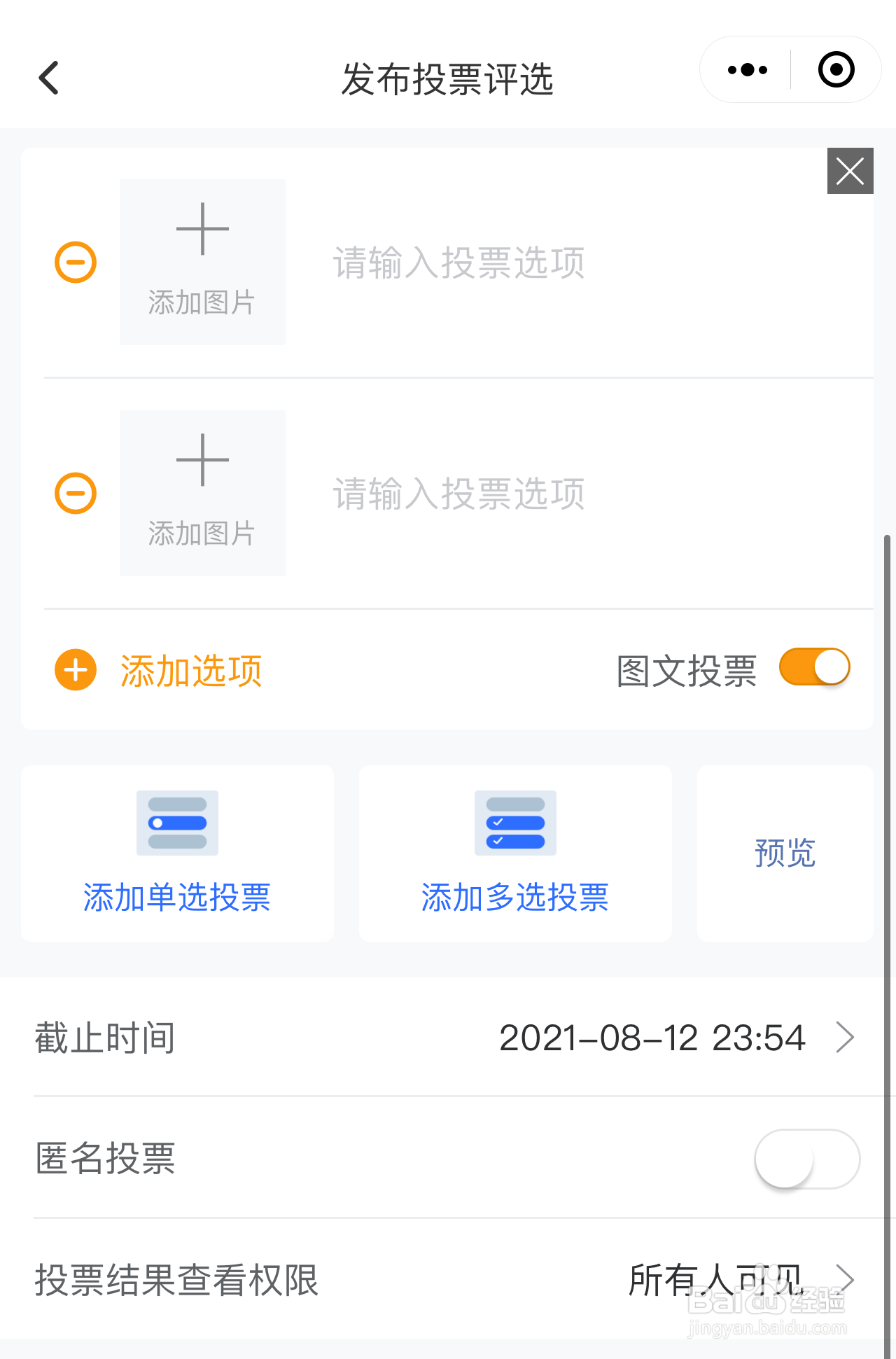
Task: Add picture to the second option
Action: 202,493
